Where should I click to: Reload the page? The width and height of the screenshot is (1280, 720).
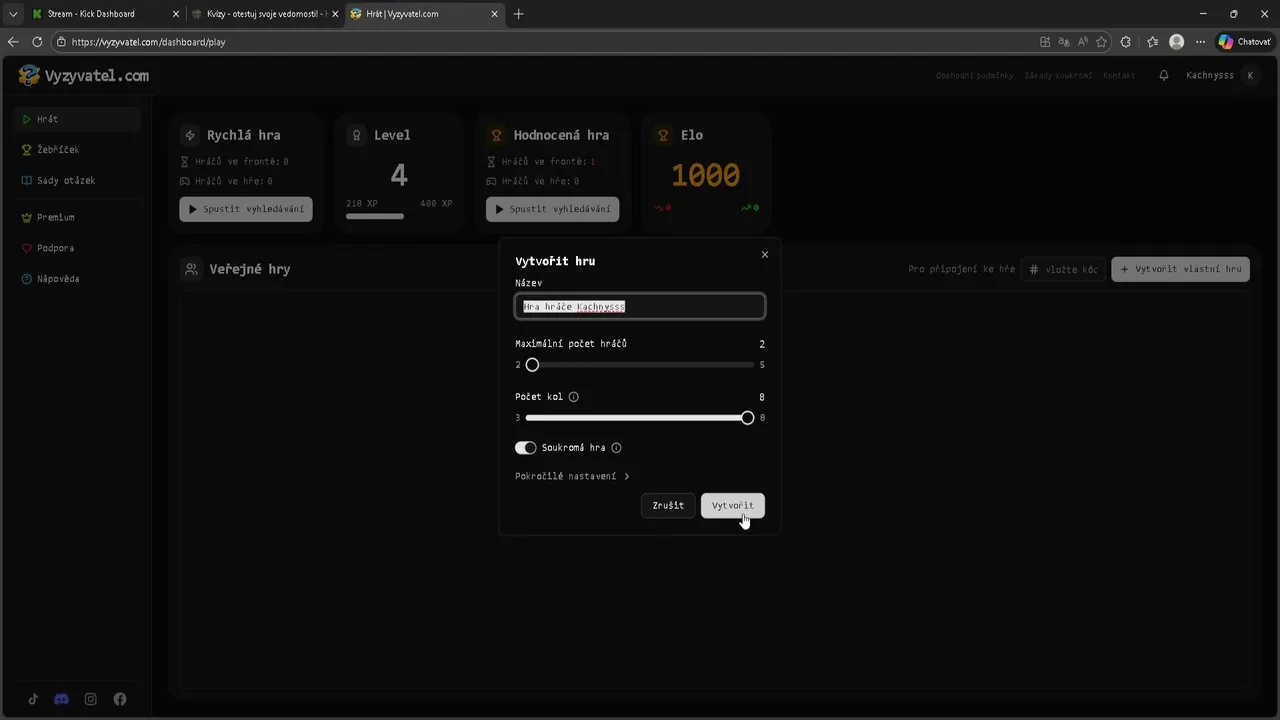pos(37,42)
